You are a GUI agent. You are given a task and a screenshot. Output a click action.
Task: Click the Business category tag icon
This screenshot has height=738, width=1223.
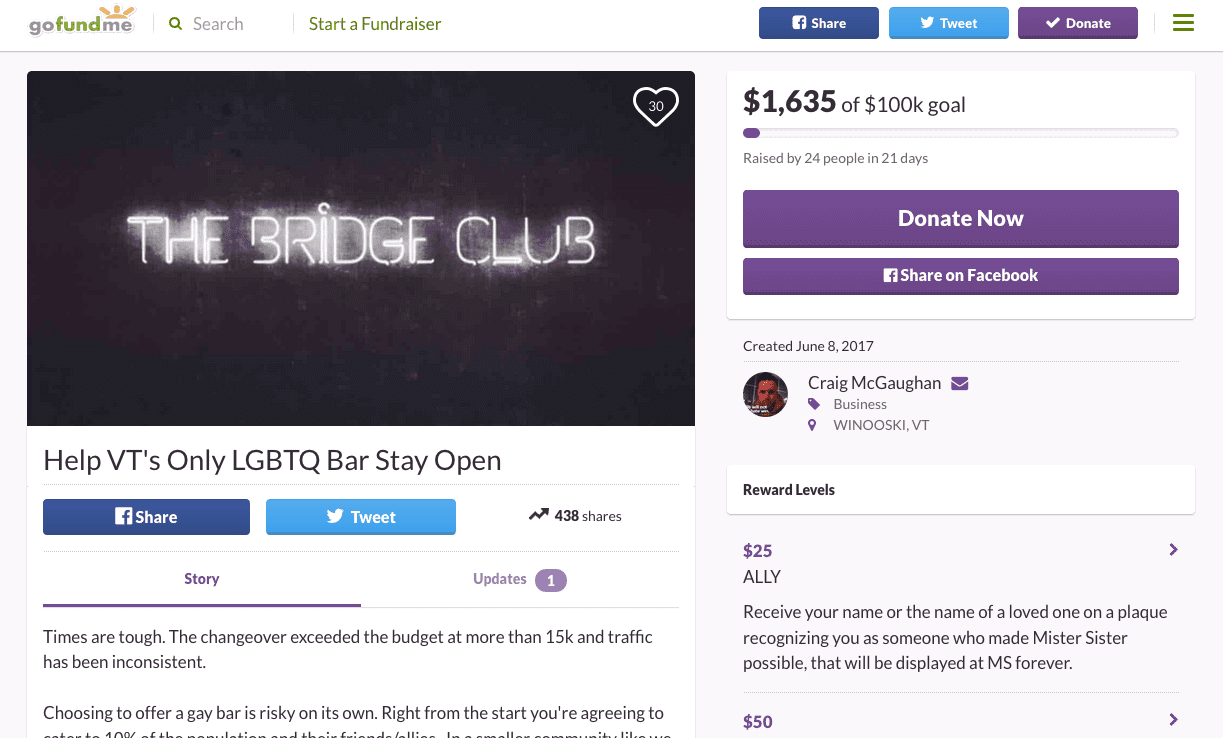tap(814, 404)
